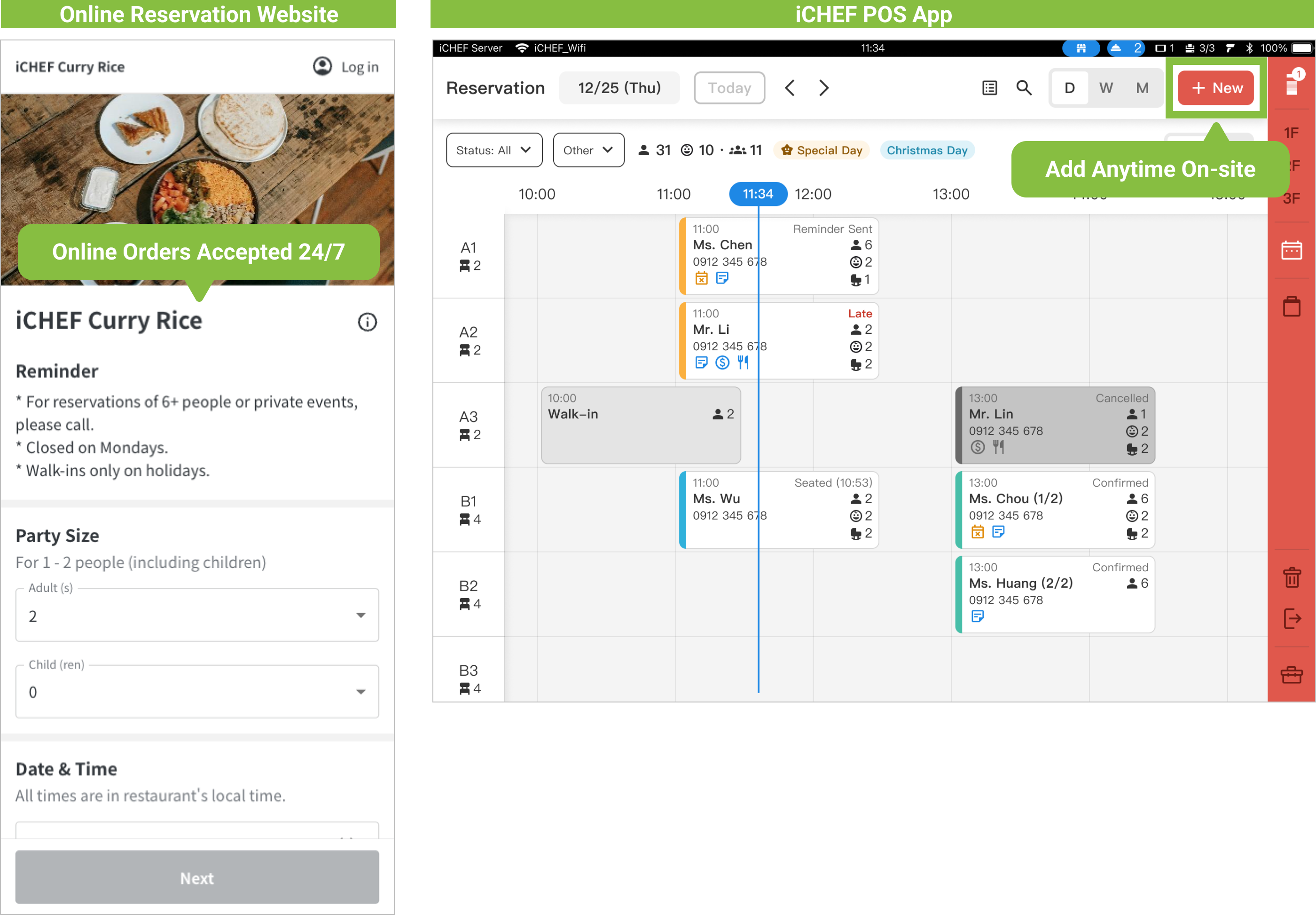
Task: Click the trash bin sidebar icon
Action: click(1292, 577)
